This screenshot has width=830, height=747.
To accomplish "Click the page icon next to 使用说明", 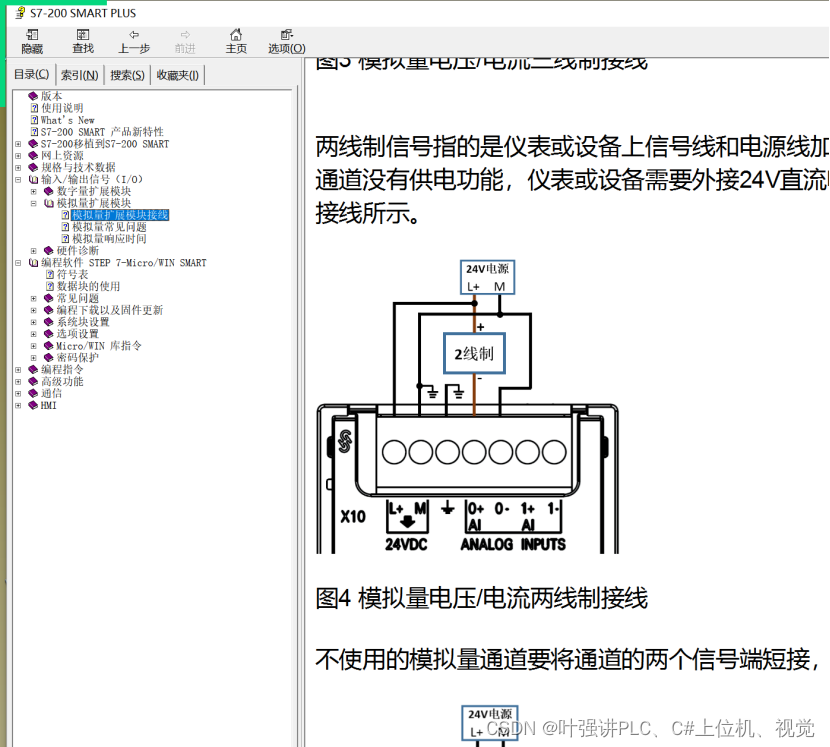I will click(34, 108).
